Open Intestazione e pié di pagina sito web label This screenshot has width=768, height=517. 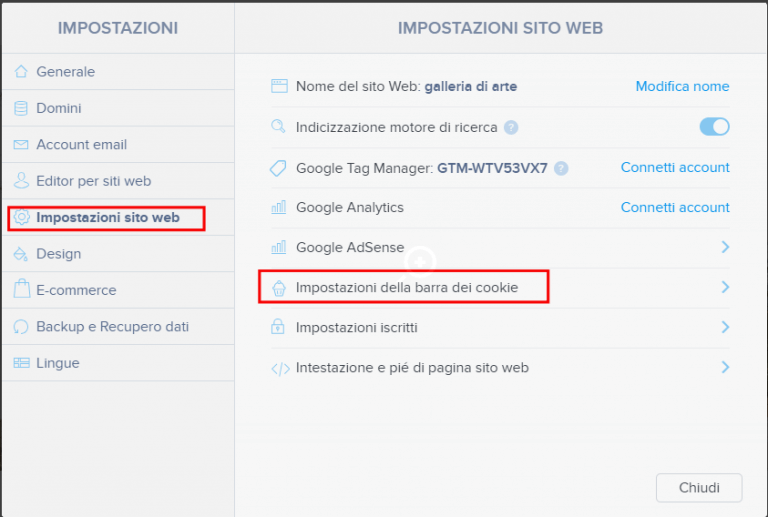click(x=412, y=368)
